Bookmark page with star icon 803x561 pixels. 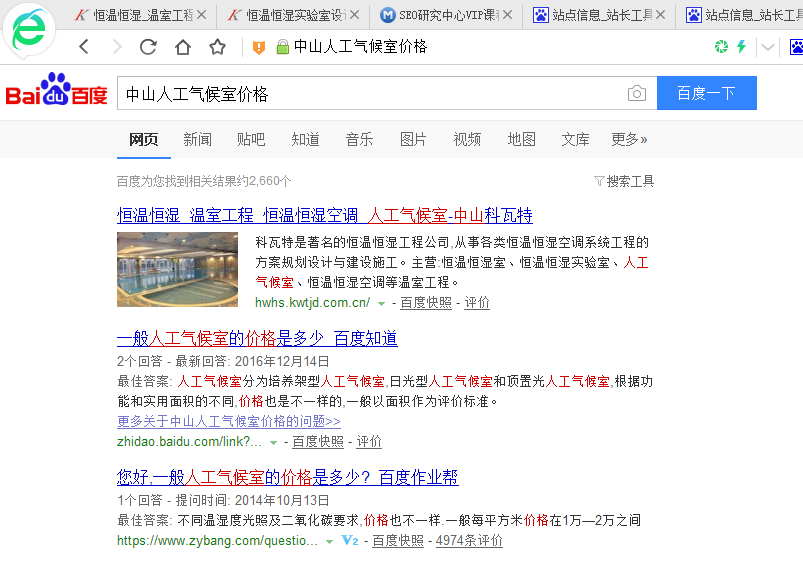click(217, 47)
